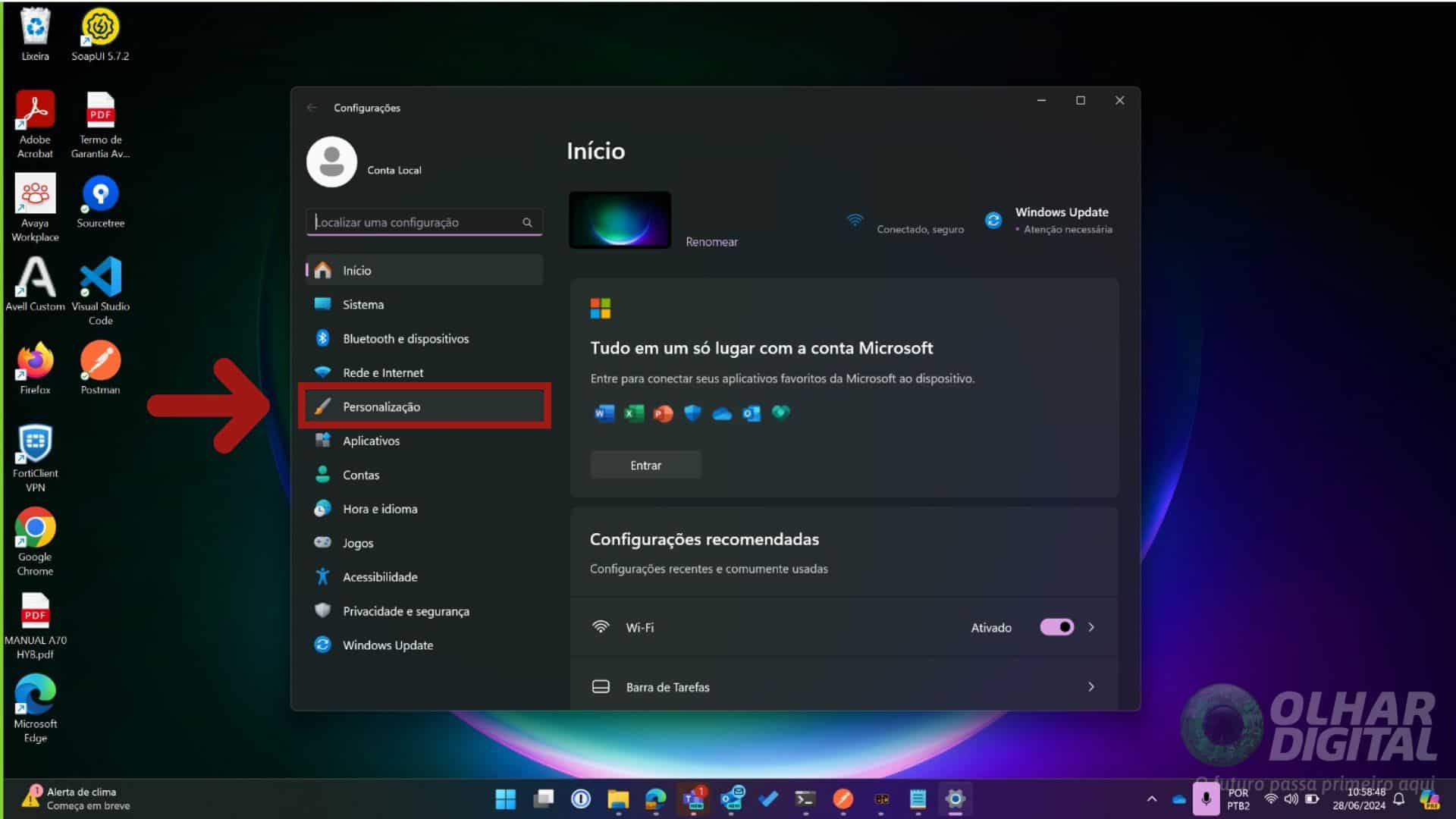Open Rede e Internet settings
The image size is (1456, 819).
click(424, 372)
